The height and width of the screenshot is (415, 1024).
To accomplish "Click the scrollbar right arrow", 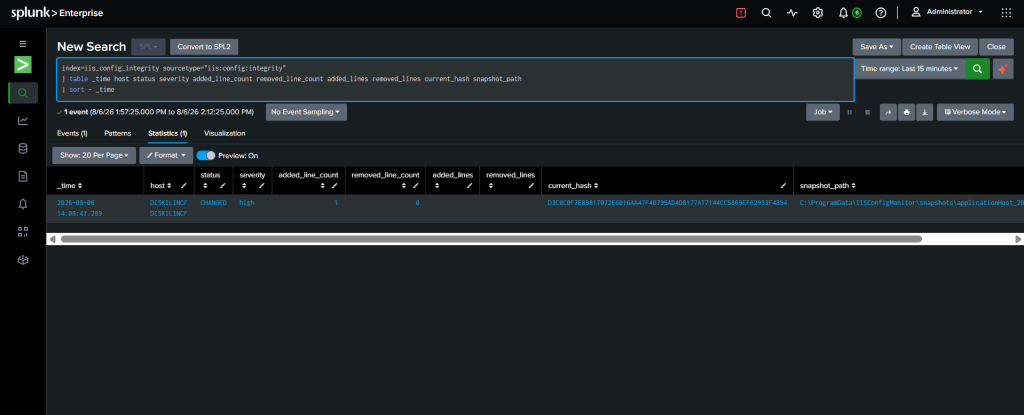I will [1017, 239].
